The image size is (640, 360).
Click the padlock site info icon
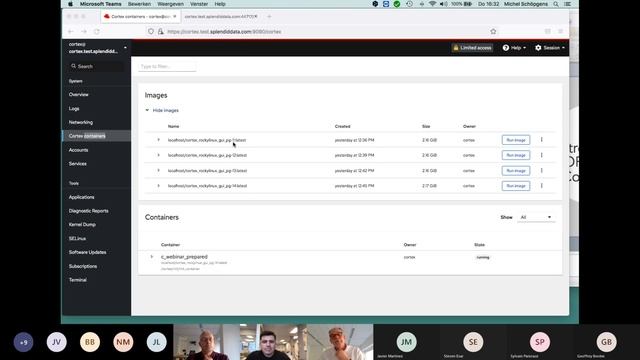(160, 31)
